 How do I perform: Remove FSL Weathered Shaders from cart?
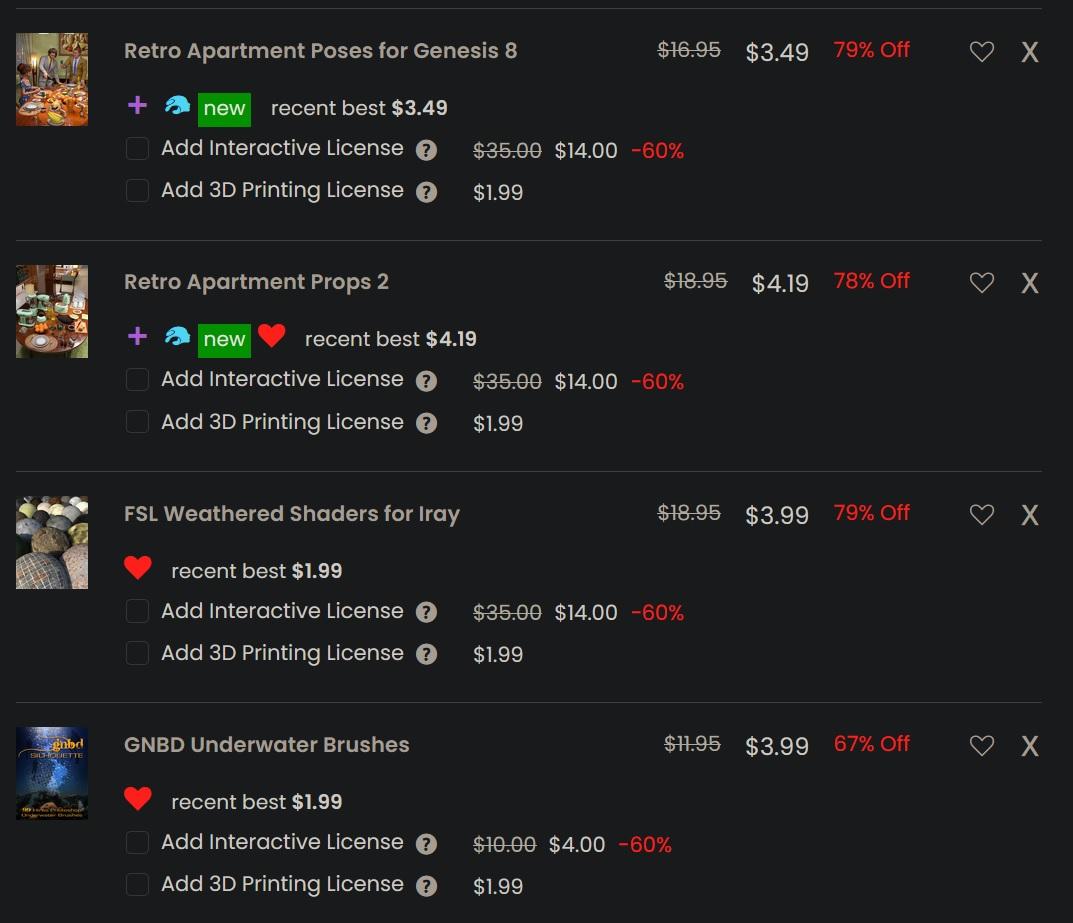pos(1029,515)
